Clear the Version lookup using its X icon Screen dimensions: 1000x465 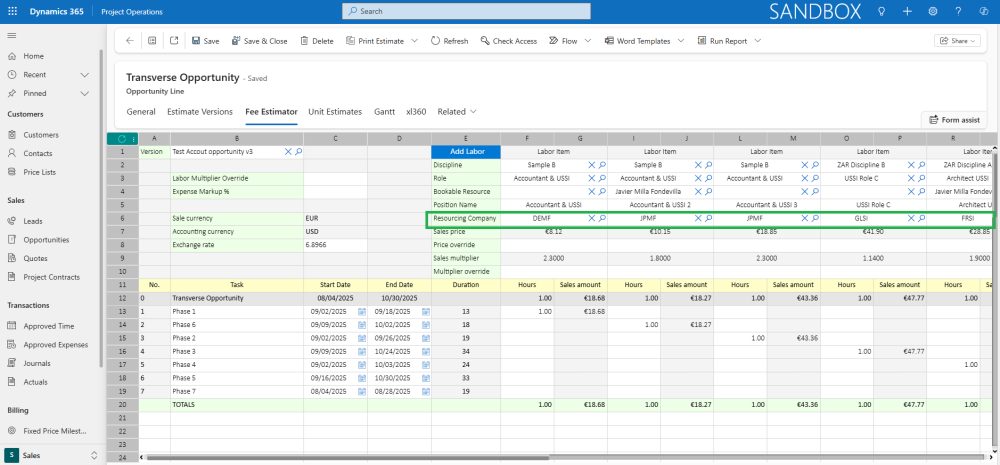288,151
